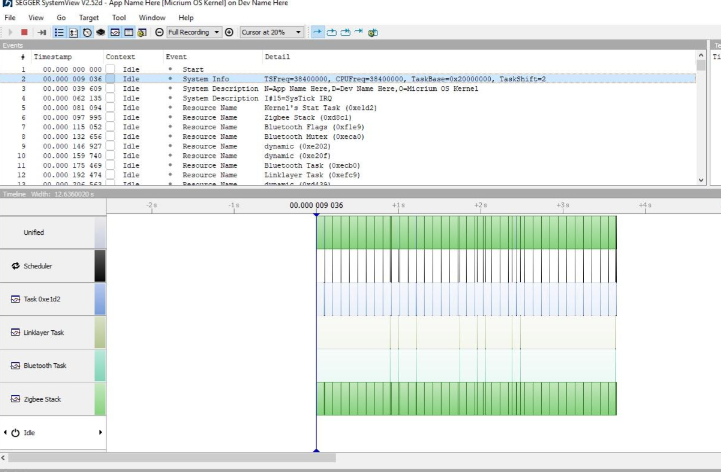Viewport: 721px width, 472px height.
Task: Expand the Idle row right arrow
Action: (100, 432)
